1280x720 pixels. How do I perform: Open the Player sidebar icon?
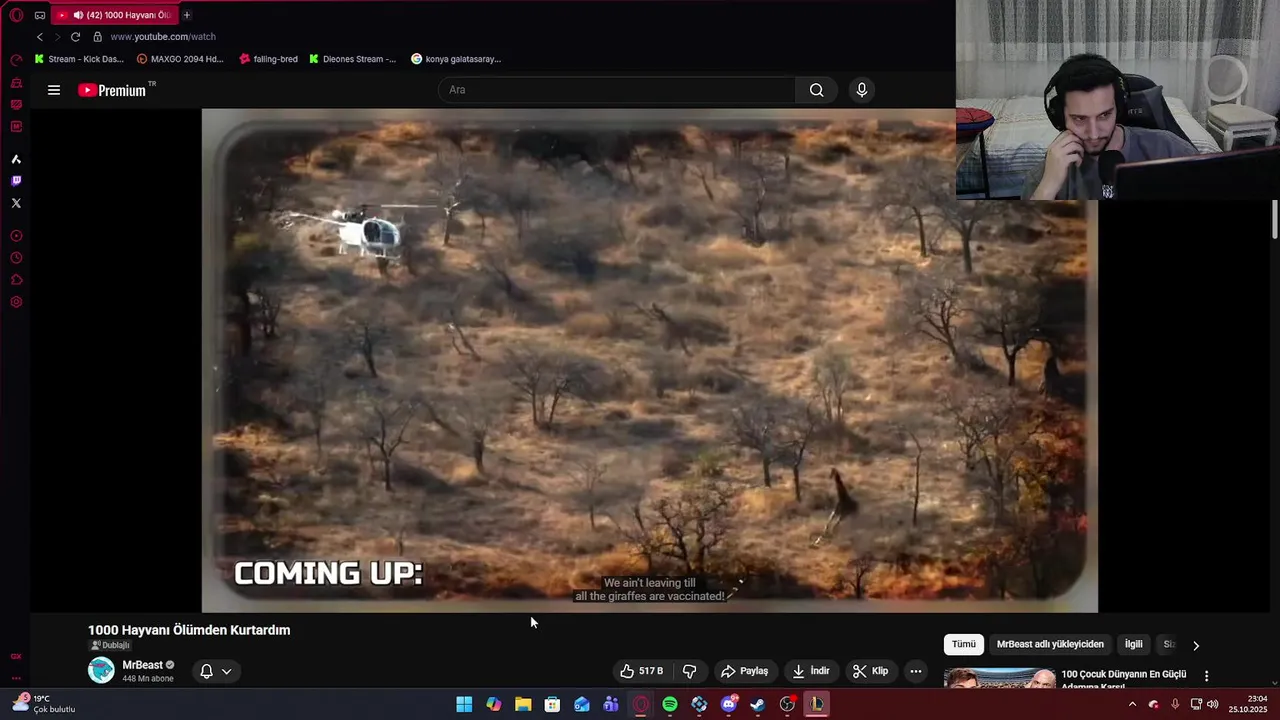[16, 236]
